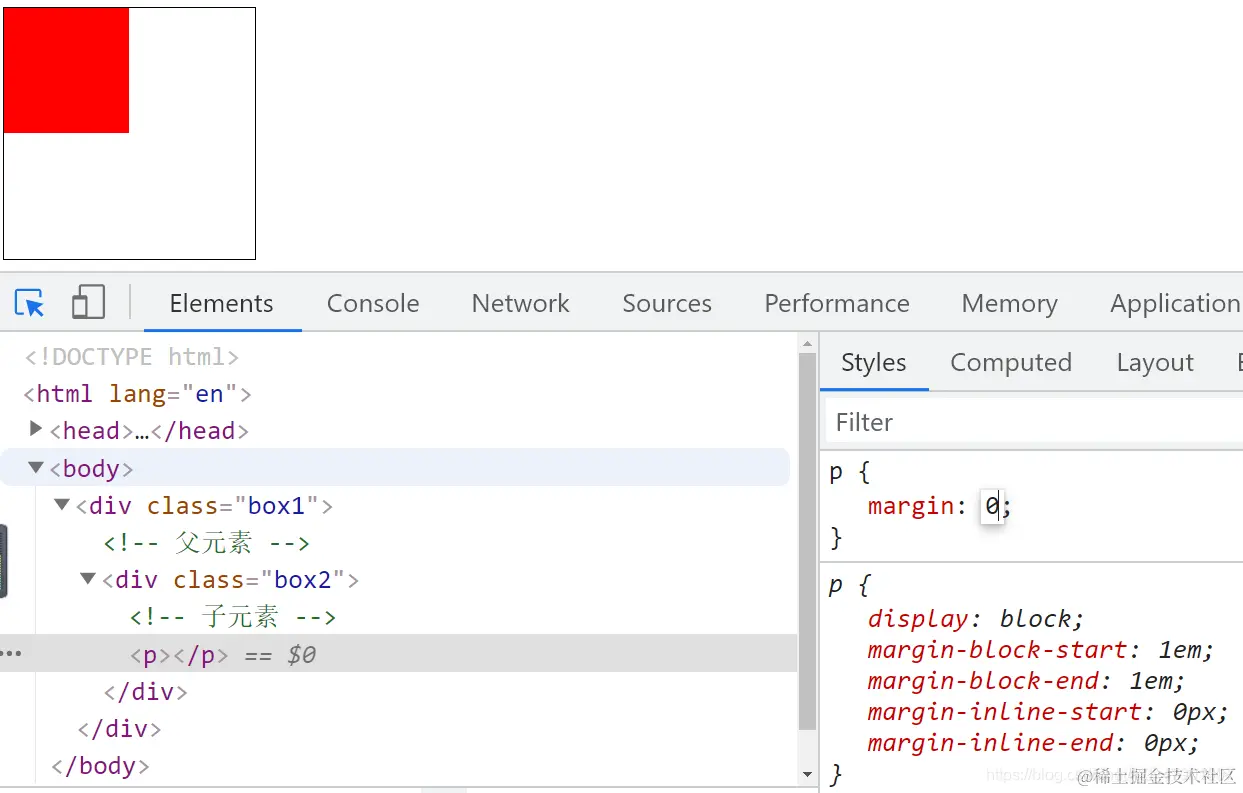Screen dimensions: 1243x793
Task: Open the Sources tab
Action: 667,303
